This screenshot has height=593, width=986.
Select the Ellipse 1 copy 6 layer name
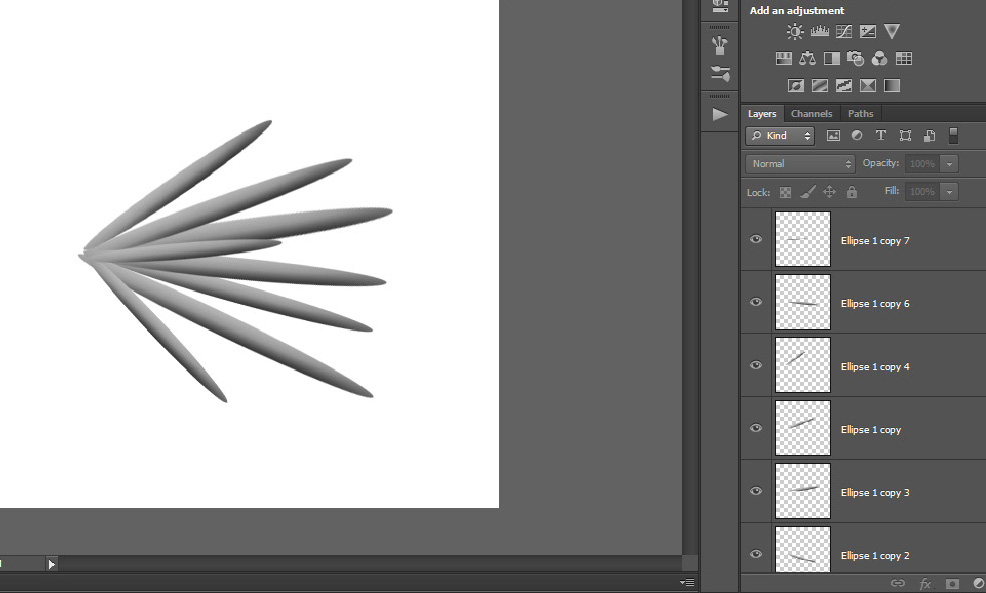(875, 304)
